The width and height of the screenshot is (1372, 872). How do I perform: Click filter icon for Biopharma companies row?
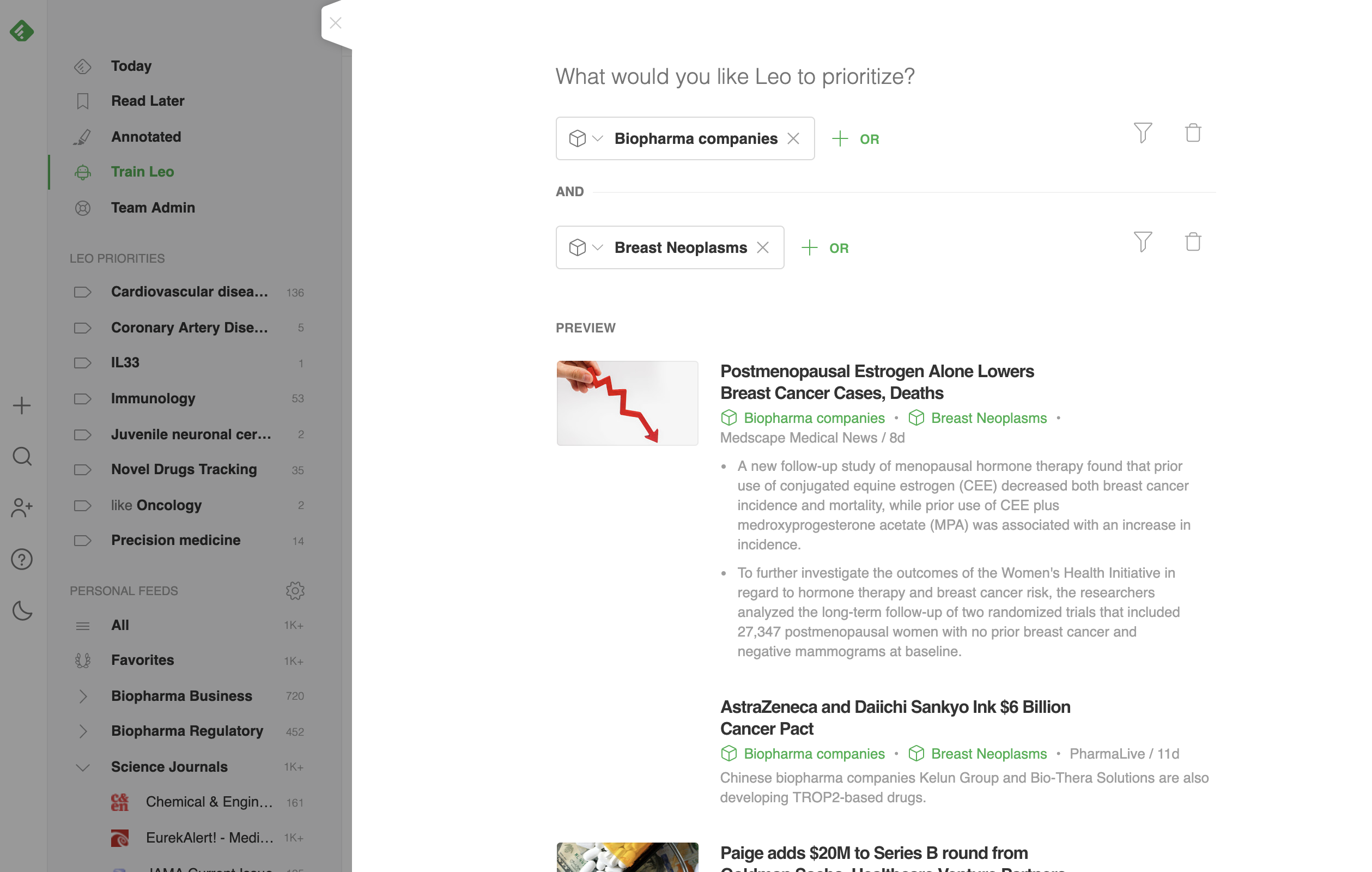tap(1143, 134)
